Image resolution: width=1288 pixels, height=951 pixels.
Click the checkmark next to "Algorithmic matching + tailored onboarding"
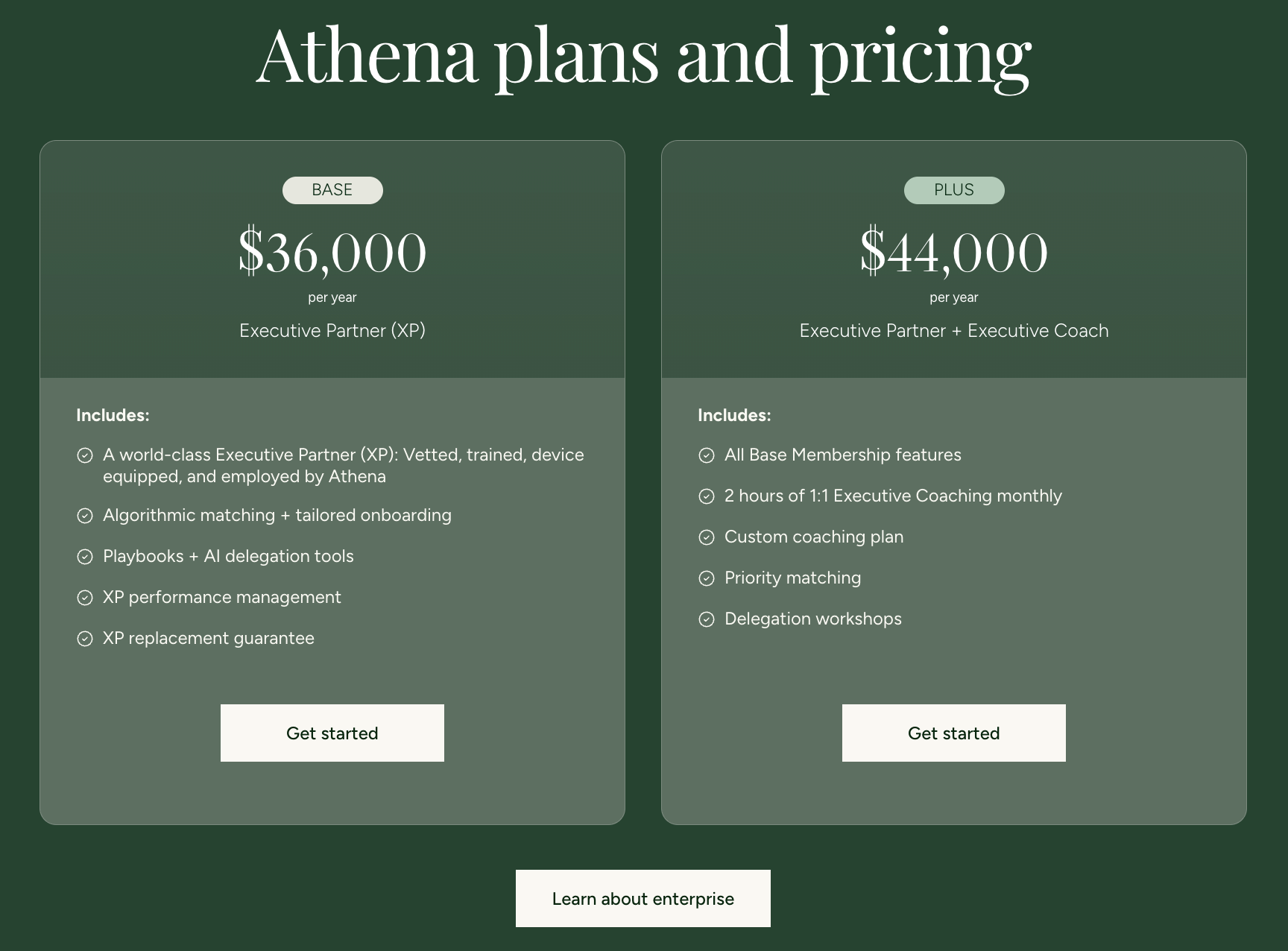(84, 515)
